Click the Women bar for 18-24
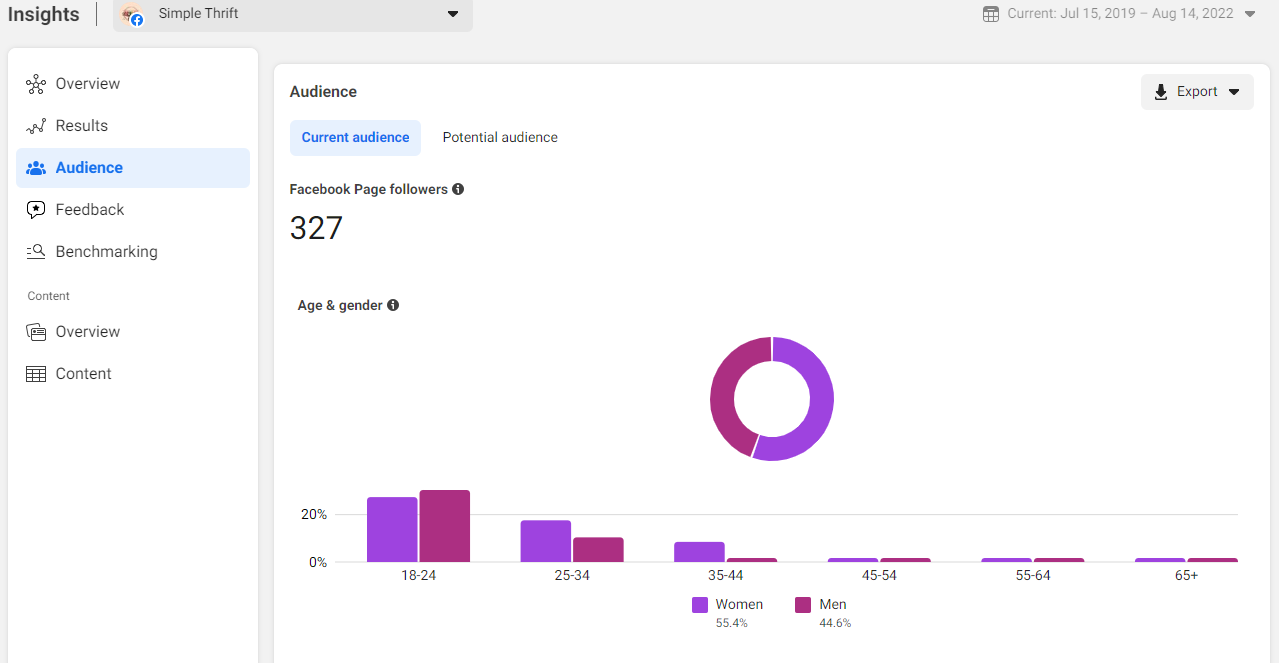Screen dimensions: 1279x663 click(392, 529)
